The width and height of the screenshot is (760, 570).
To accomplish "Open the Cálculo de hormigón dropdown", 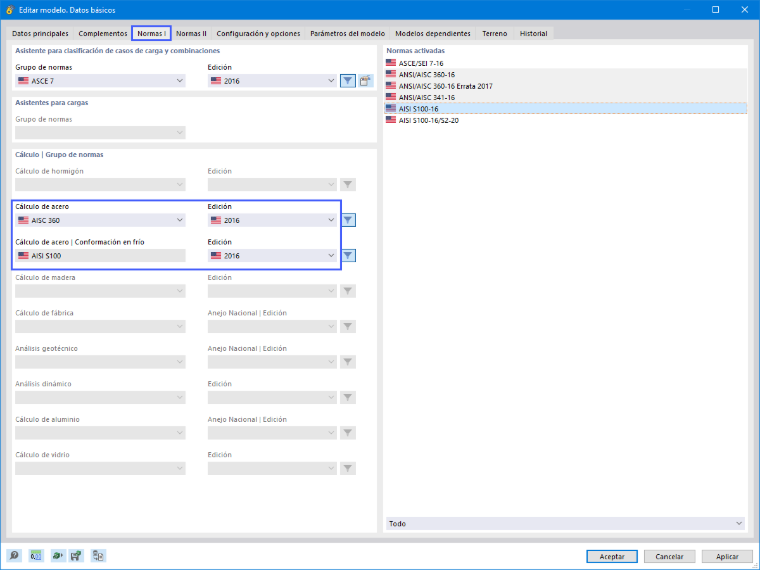I will coord(100,185).
